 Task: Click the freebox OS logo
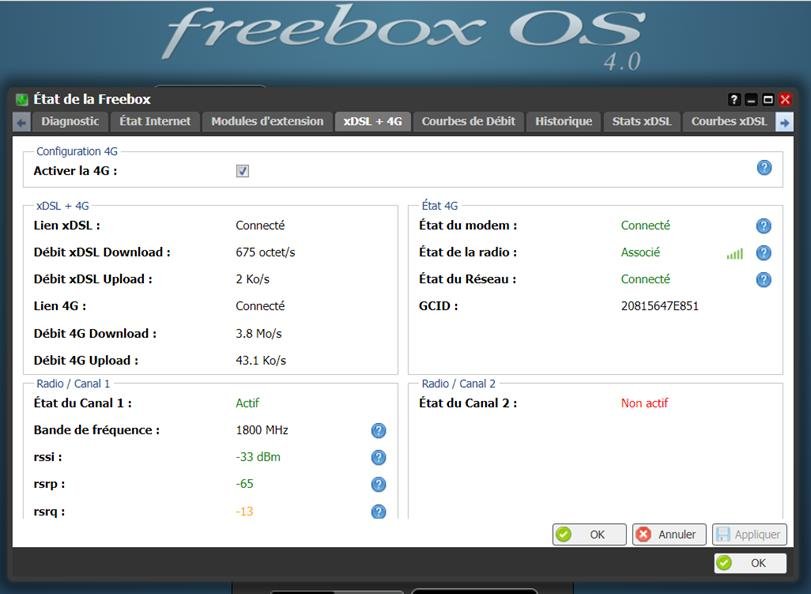[404, 35]
